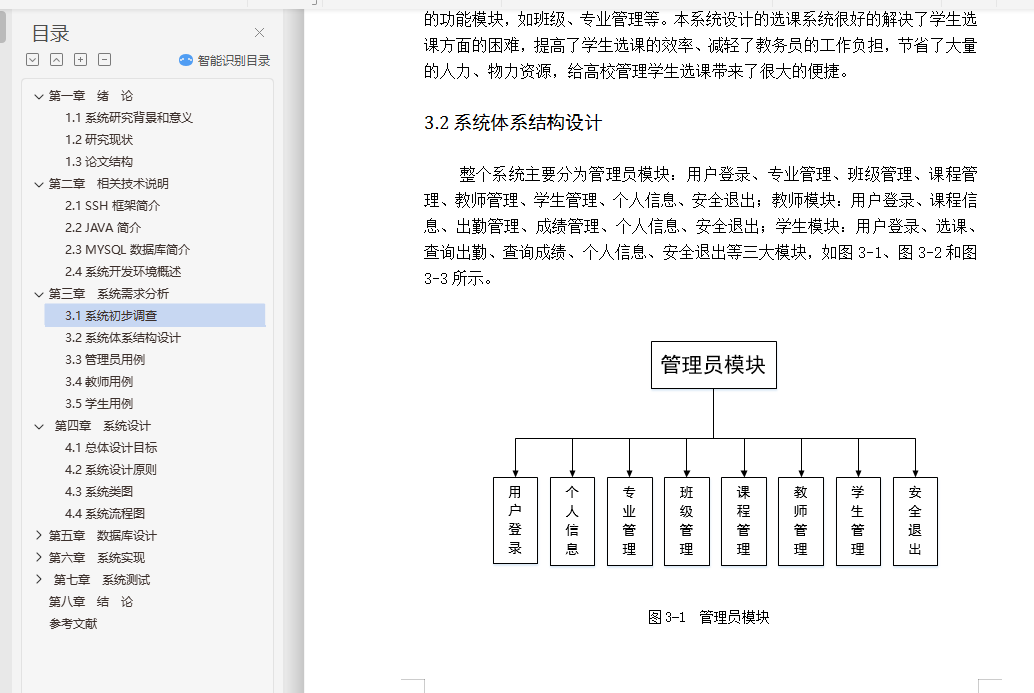Collapse the 第三章 系统需求分析 chapter
This screenshot has width=1034, height=693.
coord(39,294)
